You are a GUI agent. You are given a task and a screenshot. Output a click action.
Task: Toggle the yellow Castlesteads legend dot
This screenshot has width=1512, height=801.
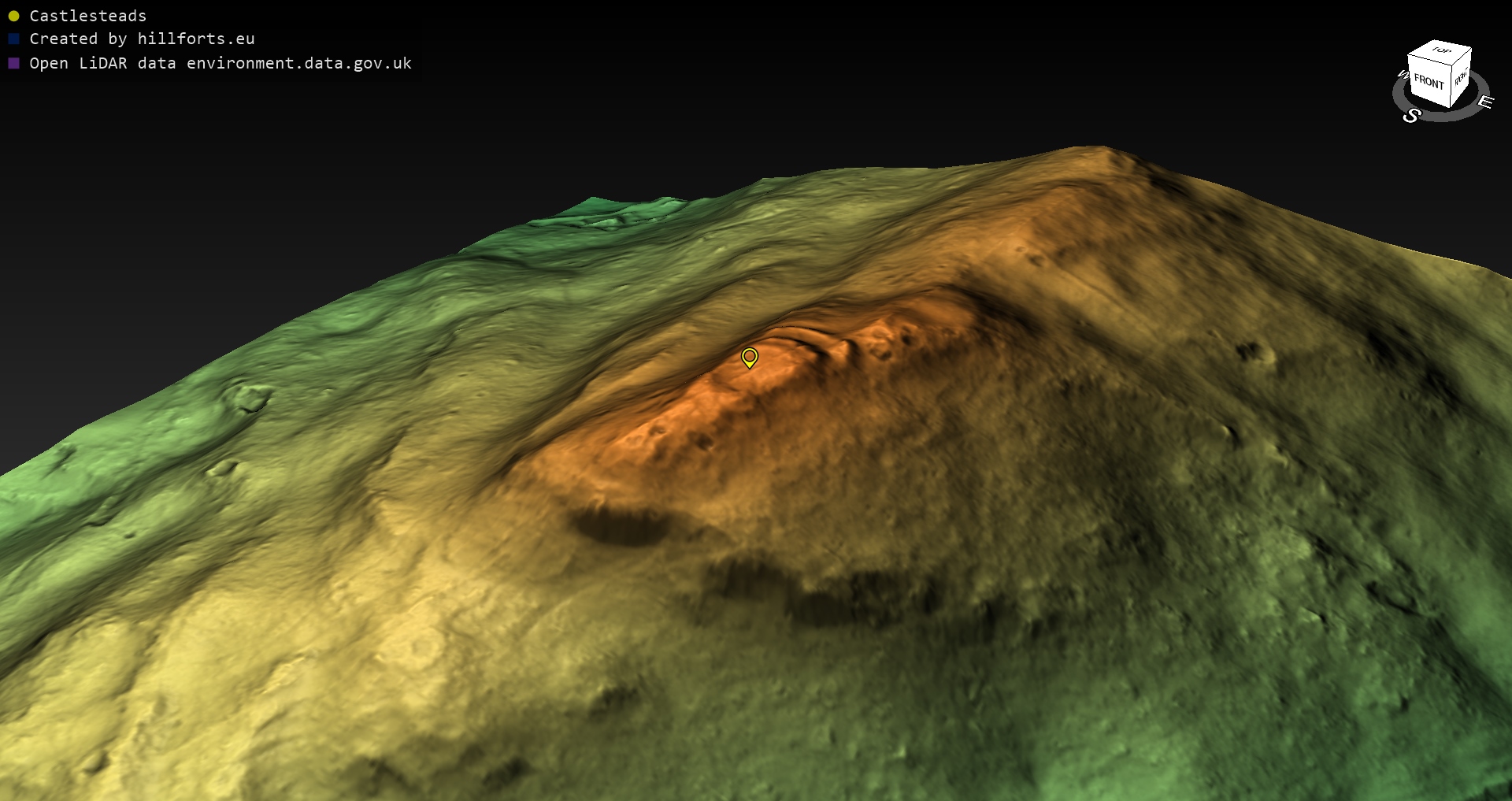point(13,16)
